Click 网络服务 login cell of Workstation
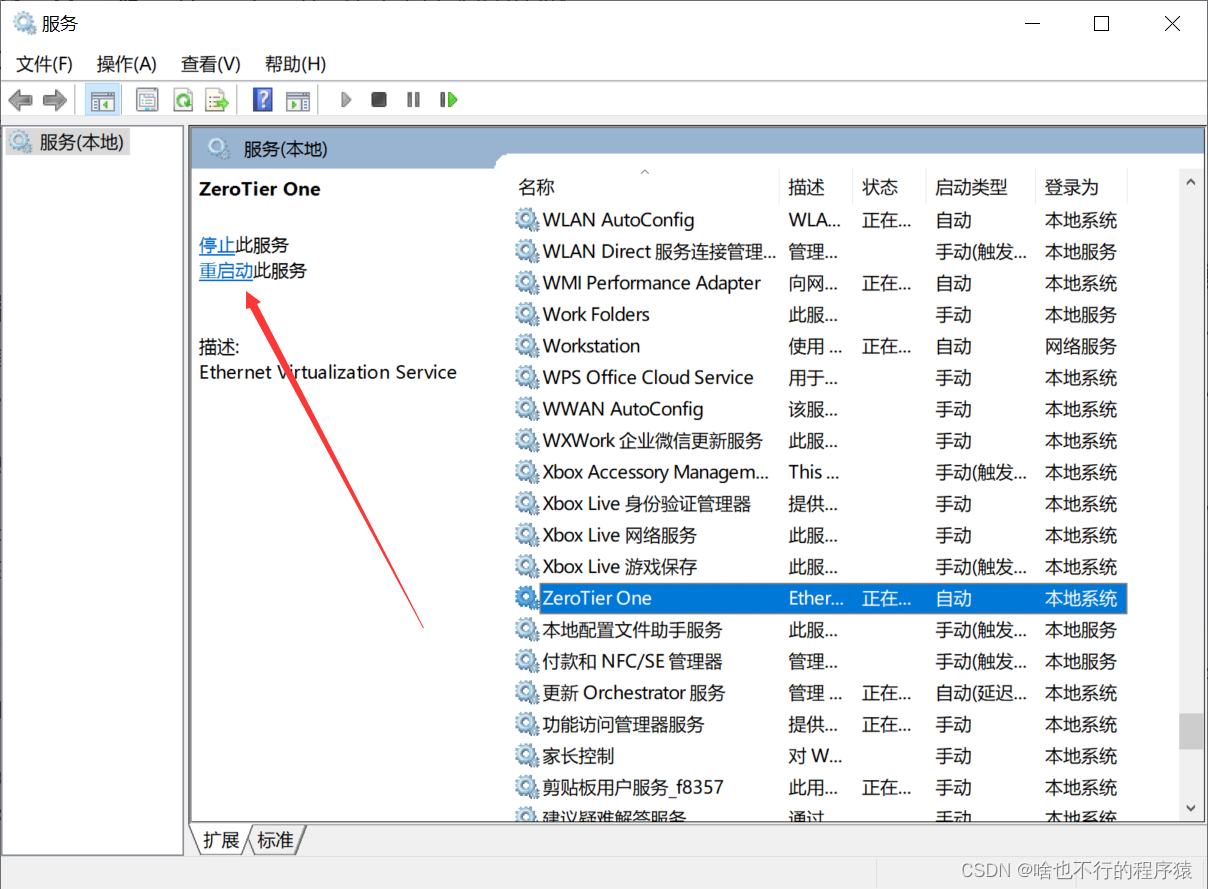 (1081, 346)
